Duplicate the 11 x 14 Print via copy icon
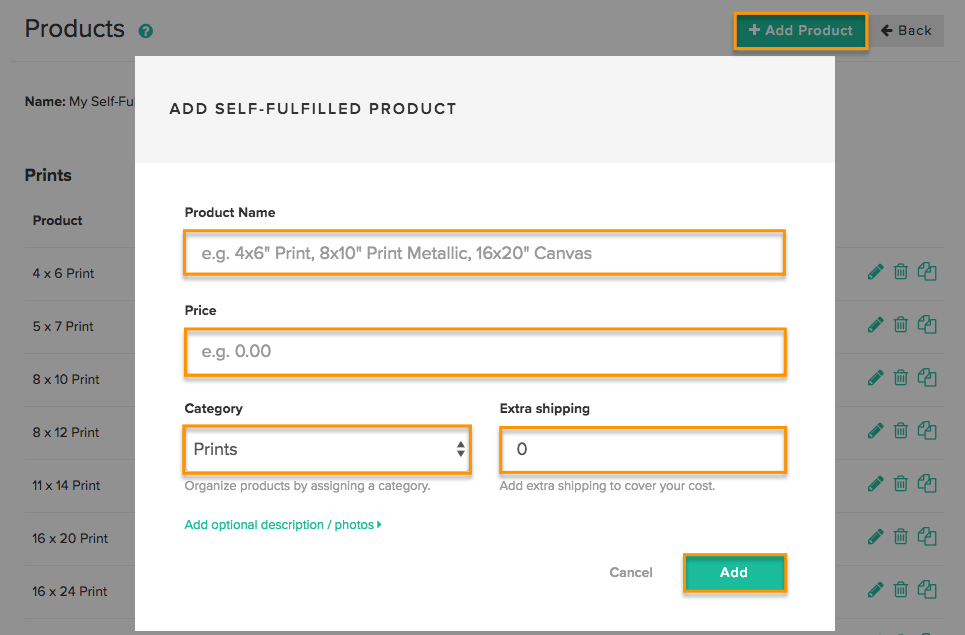Viewport: 965px width, 635px height. pos(927,483)
